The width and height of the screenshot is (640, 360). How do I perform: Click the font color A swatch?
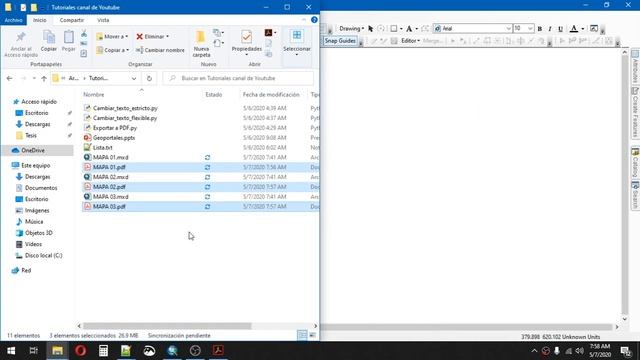[x=573, y=29]
